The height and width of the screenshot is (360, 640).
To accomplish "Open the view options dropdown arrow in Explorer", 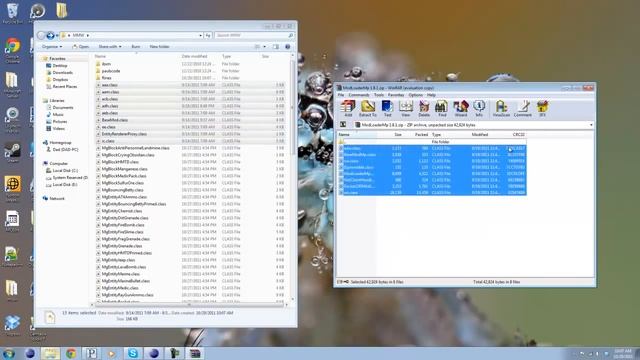I will click(x=264, y=47).
